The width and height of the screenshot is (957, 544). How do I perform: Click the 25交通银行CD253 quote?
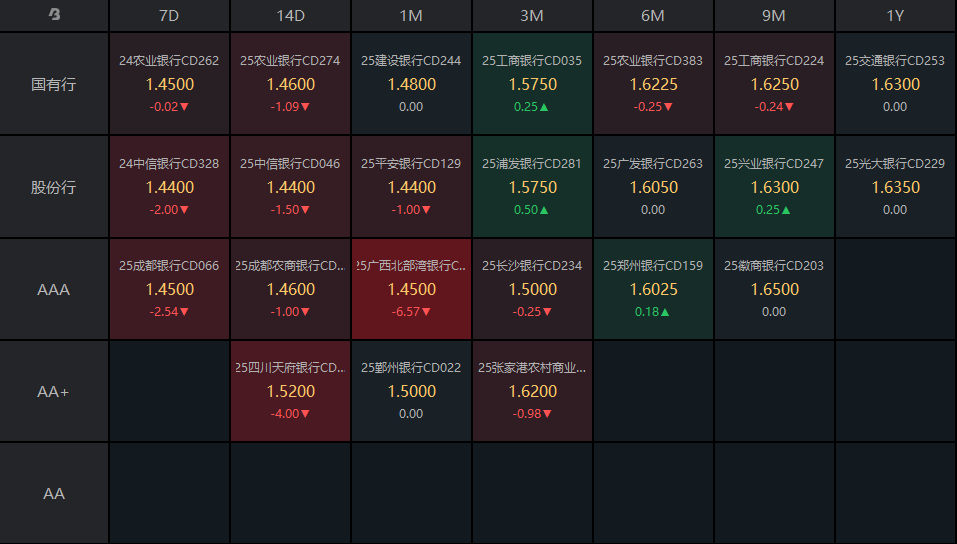point(895,84)
